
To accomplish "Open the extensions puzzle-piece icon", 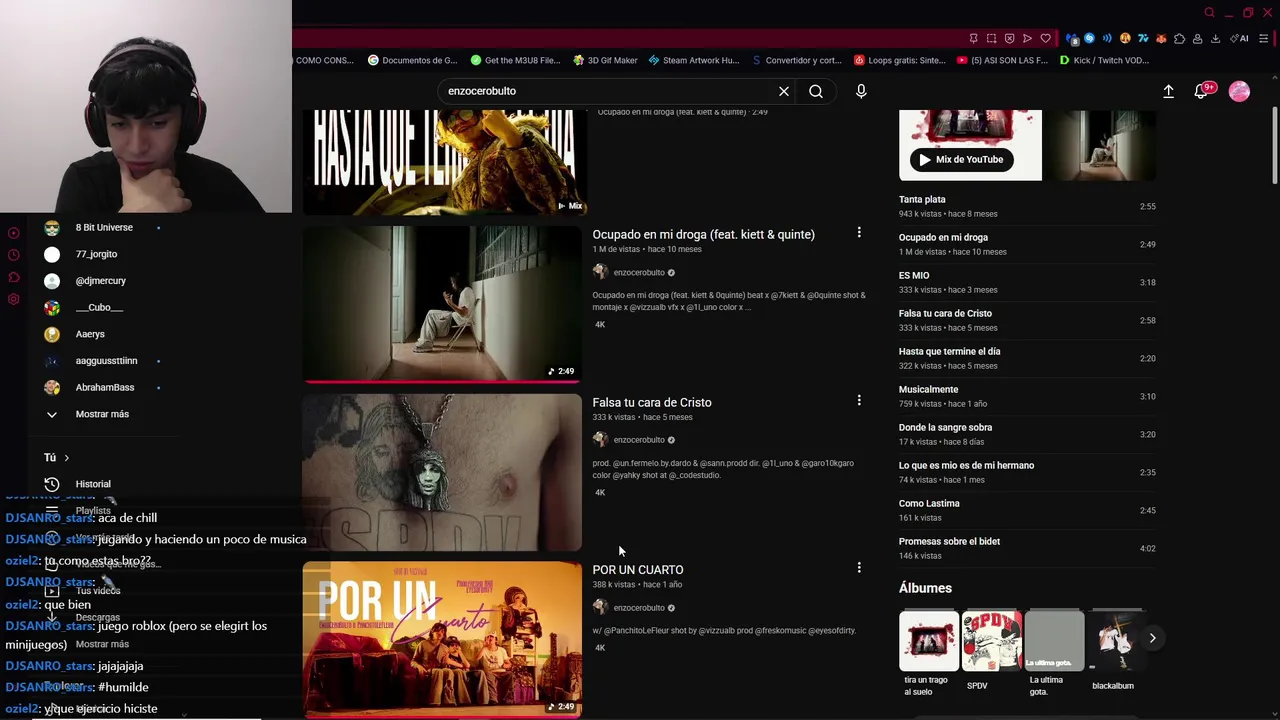I will [1179, 39].
